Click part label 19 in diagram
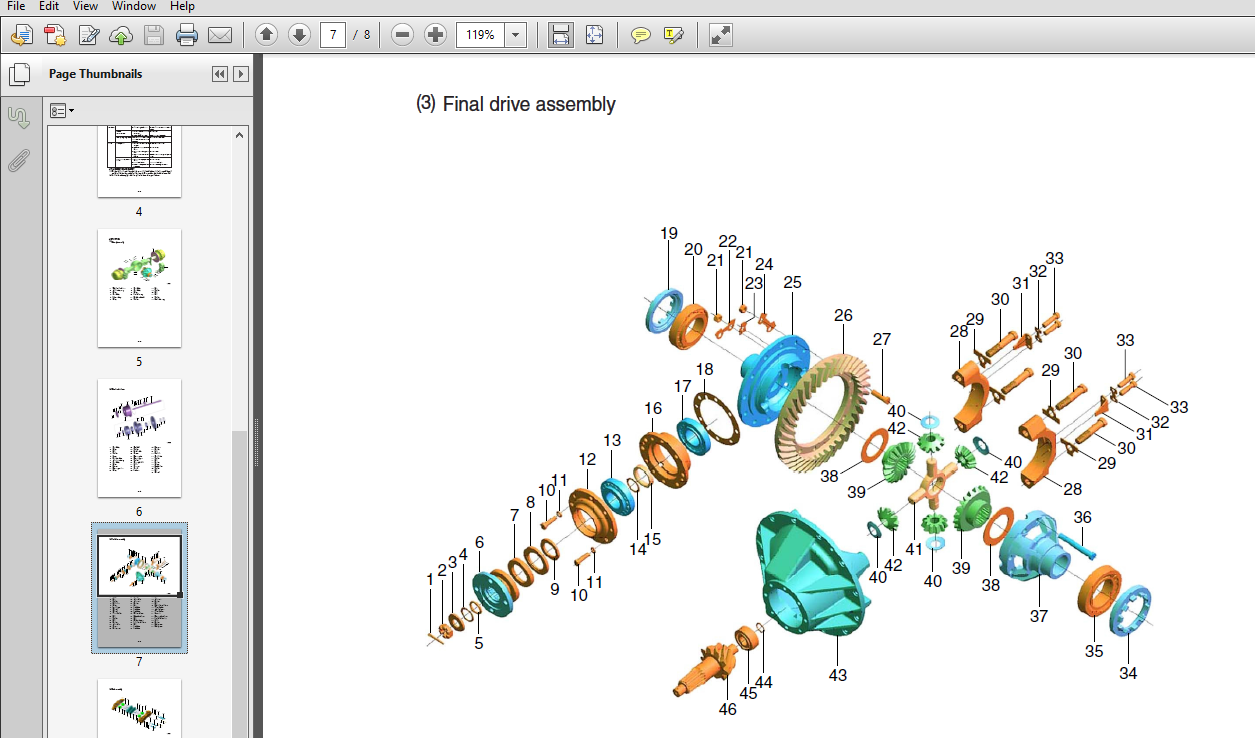Image resolution: width=1255 pixels, height=738 pixels. 669,234
